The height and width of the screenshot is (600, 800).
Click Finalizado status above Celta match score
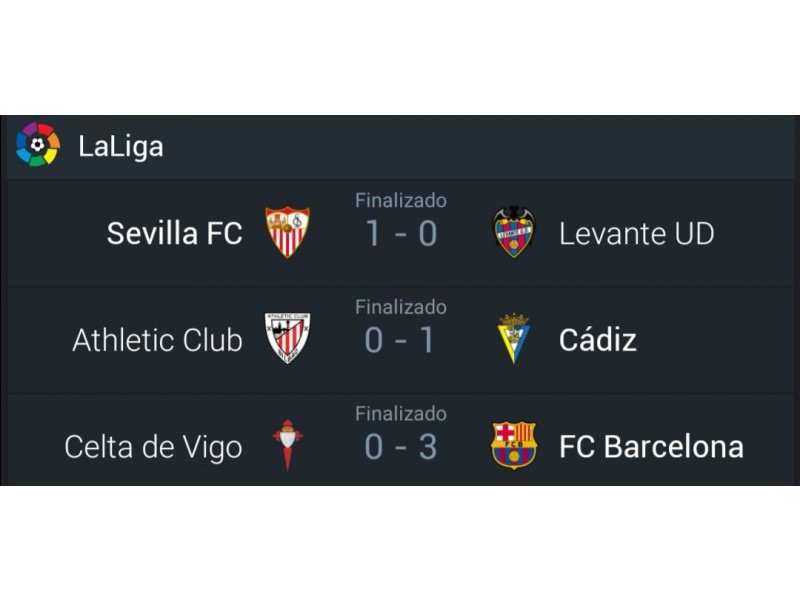click(x=401, y=414)
